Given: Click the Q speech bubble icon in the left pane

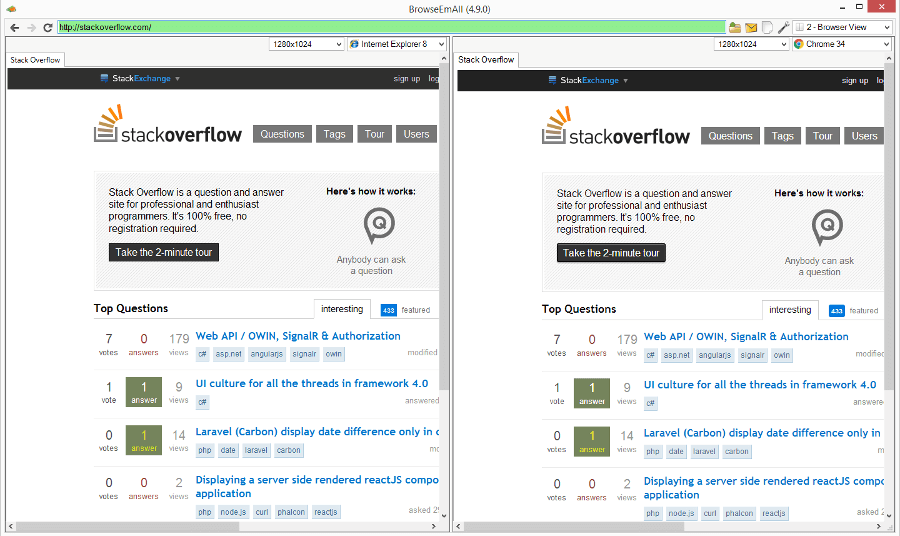Looking at the screenshot, I should click(379, 225).
